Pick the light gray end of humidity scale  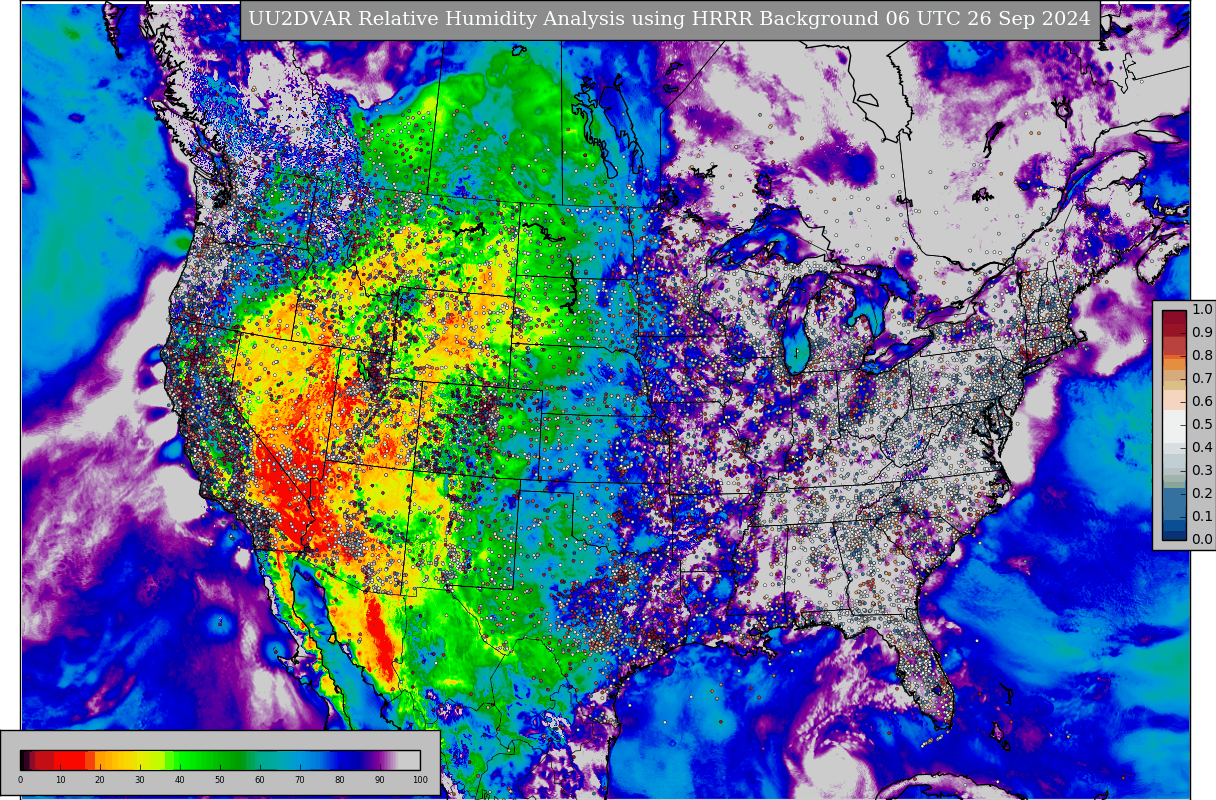point(410,760)
